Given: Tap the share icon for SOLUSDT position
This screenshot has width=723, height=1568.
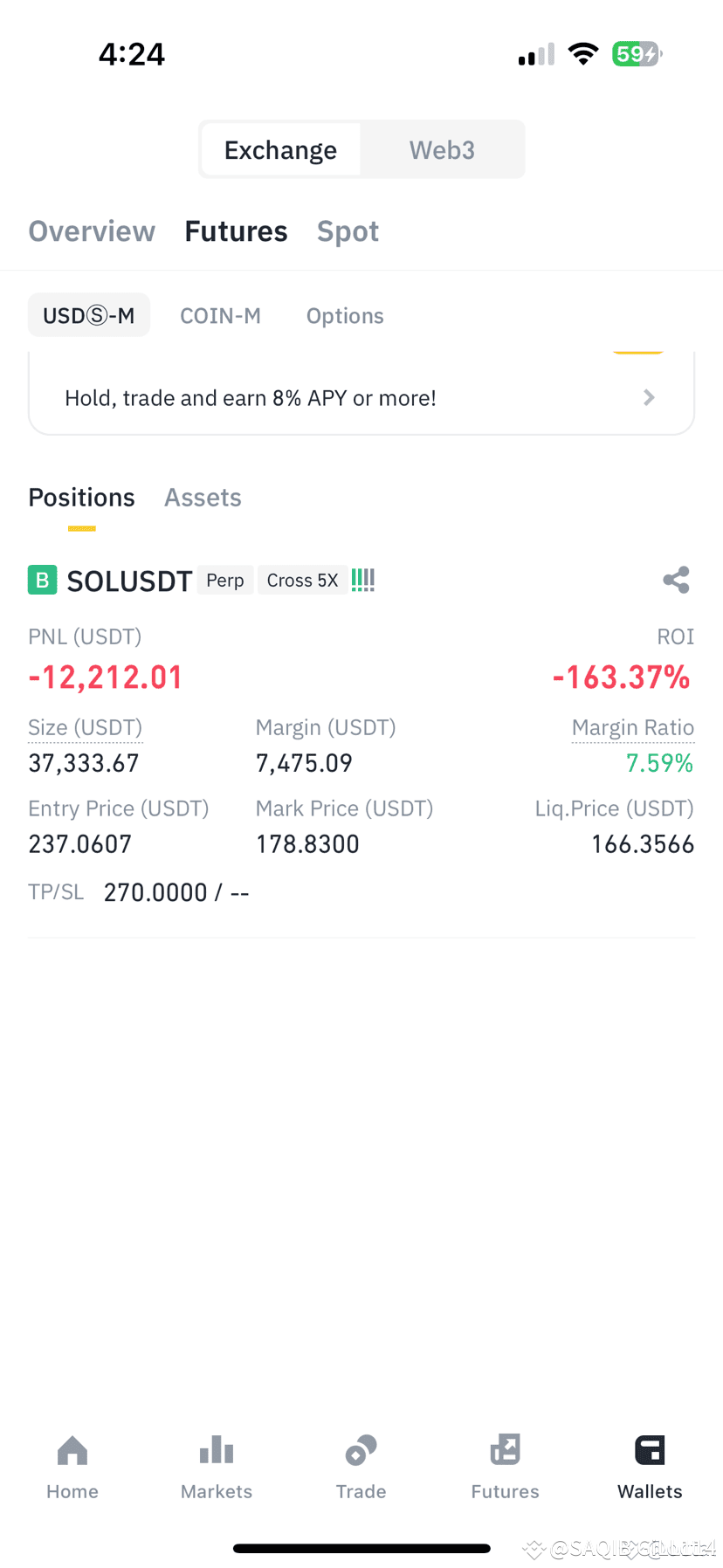Looking at the screenshot, I should [x=676, y=581].
